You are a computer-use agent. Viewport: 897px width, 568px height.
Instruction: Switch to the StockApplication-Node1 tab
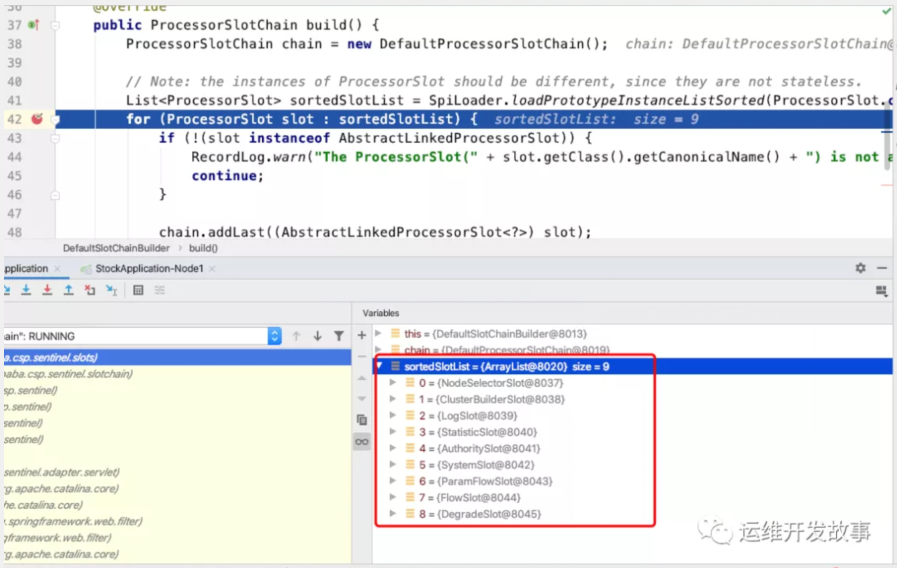[148, 268]
